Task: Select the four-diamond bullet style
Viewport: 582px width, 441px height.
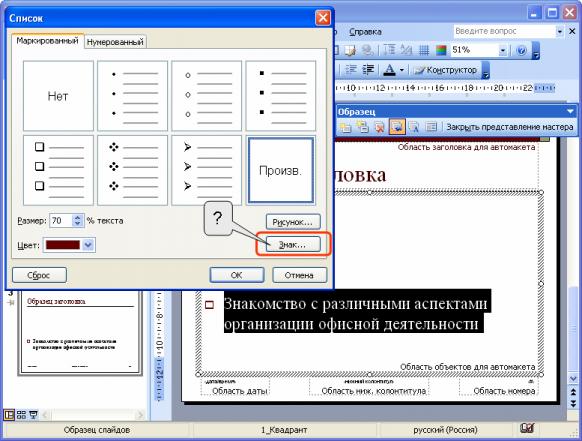Action: click(x=133, y=170)
